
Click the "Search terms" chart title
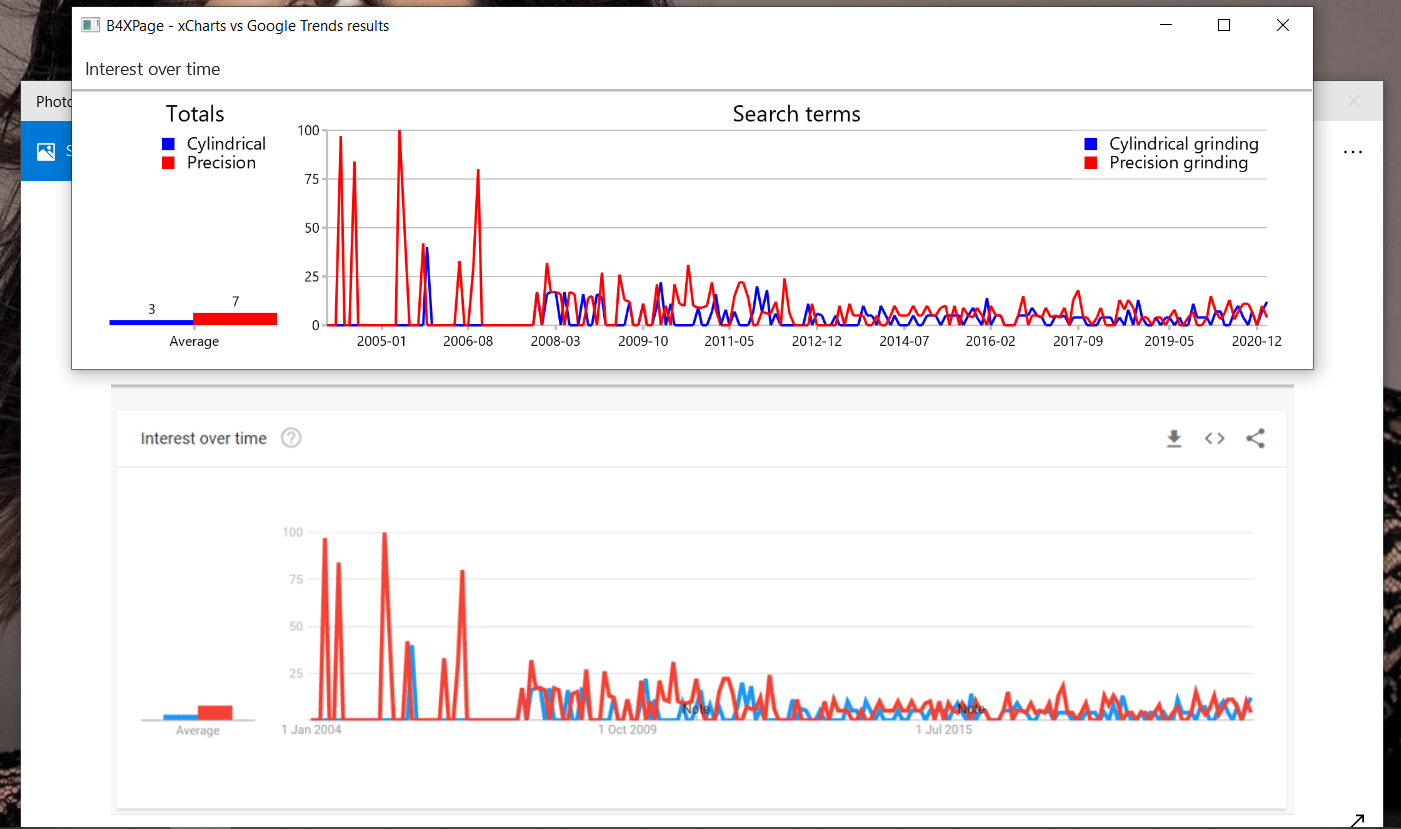coord(797,114)
